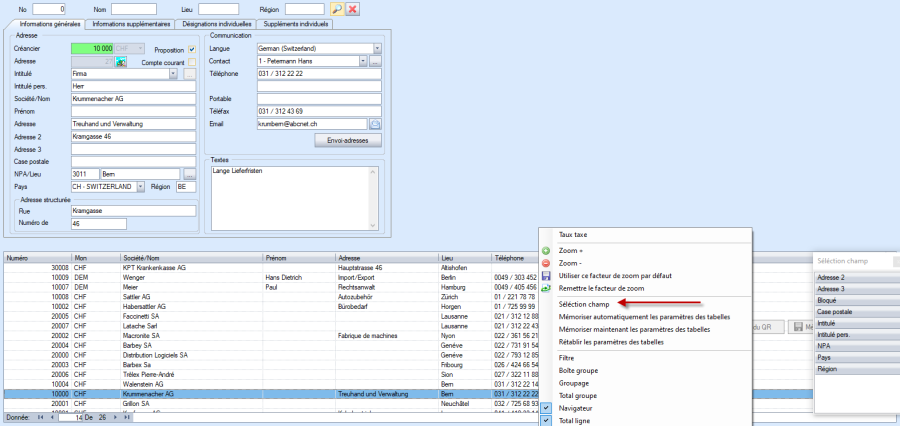The image size is (900, 426).
Task: Select the KPT Krankenkasse AG row
Action: point(271,268)
